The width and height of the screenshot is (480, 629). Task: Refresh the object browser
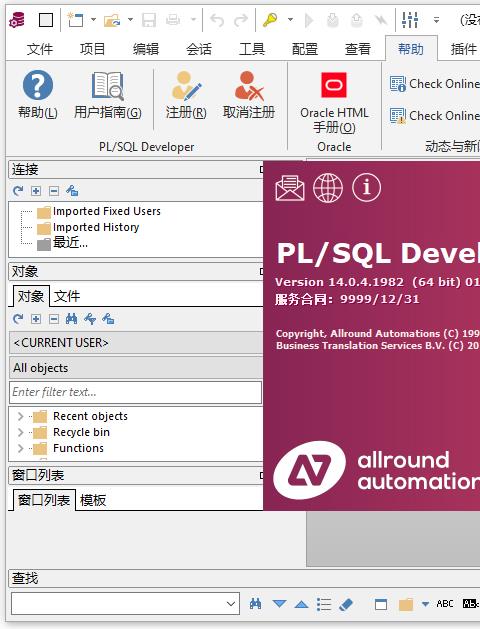click(x=18, y=319)
